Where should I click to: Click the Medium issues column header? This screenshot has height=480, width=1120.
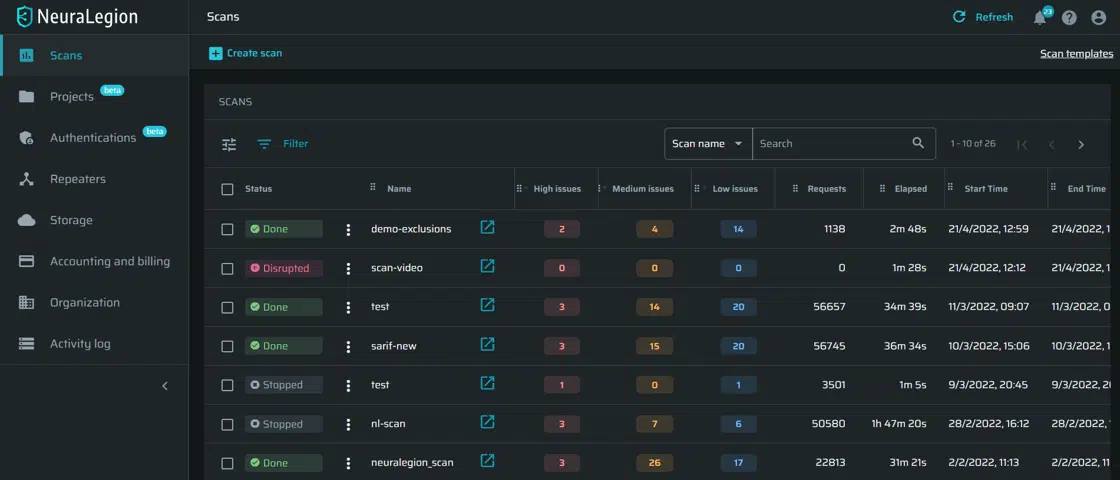(643, 189)
